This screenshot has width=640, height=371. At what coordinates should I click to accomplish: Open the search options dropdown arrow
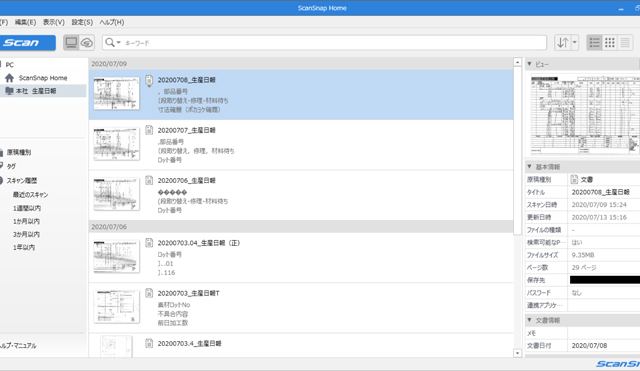pos(119,43)
